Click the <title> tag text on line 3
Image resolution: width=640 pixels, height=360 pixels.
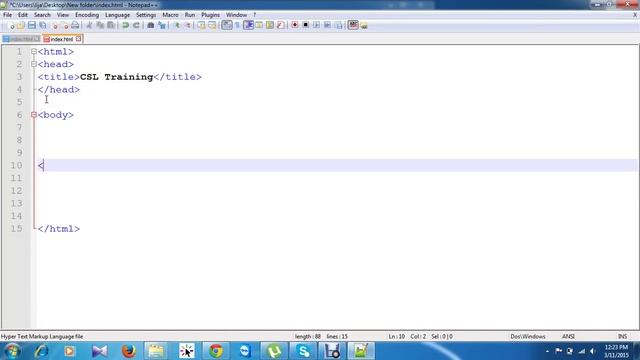coord(59,77)
